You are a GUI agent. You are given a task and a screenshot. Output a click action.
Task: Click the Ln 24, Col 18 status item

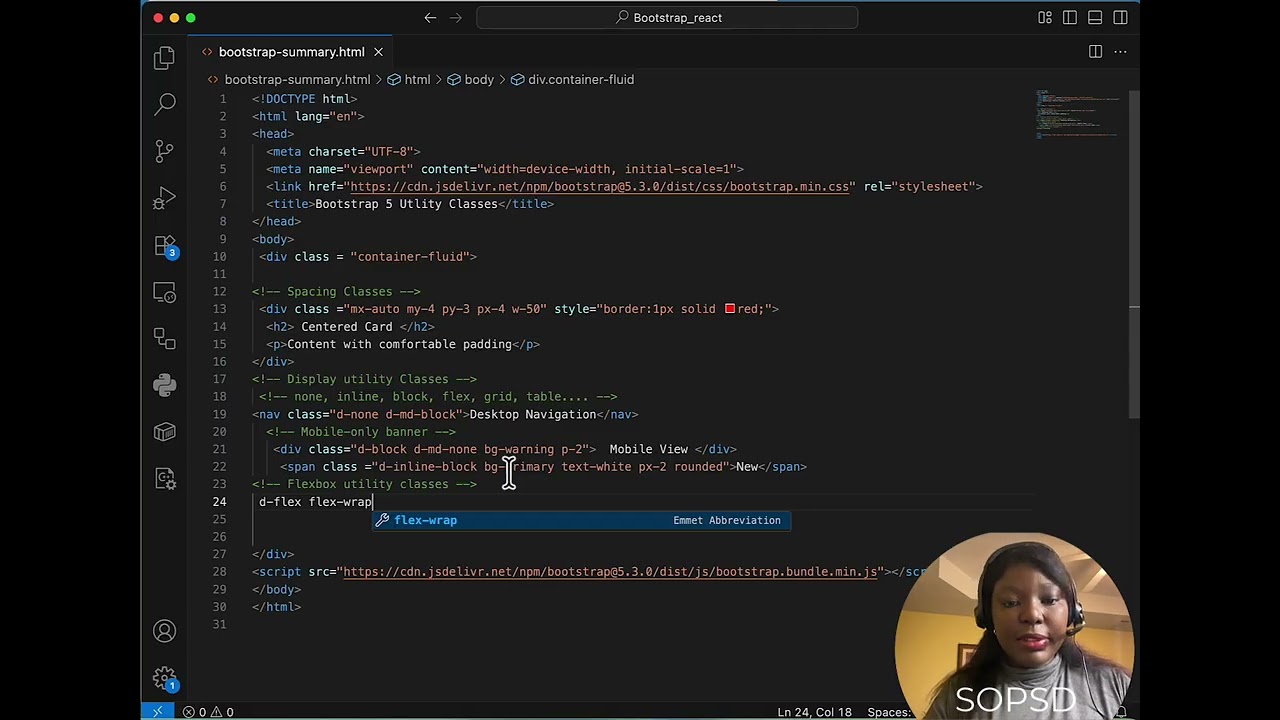(x=815, y=712)
